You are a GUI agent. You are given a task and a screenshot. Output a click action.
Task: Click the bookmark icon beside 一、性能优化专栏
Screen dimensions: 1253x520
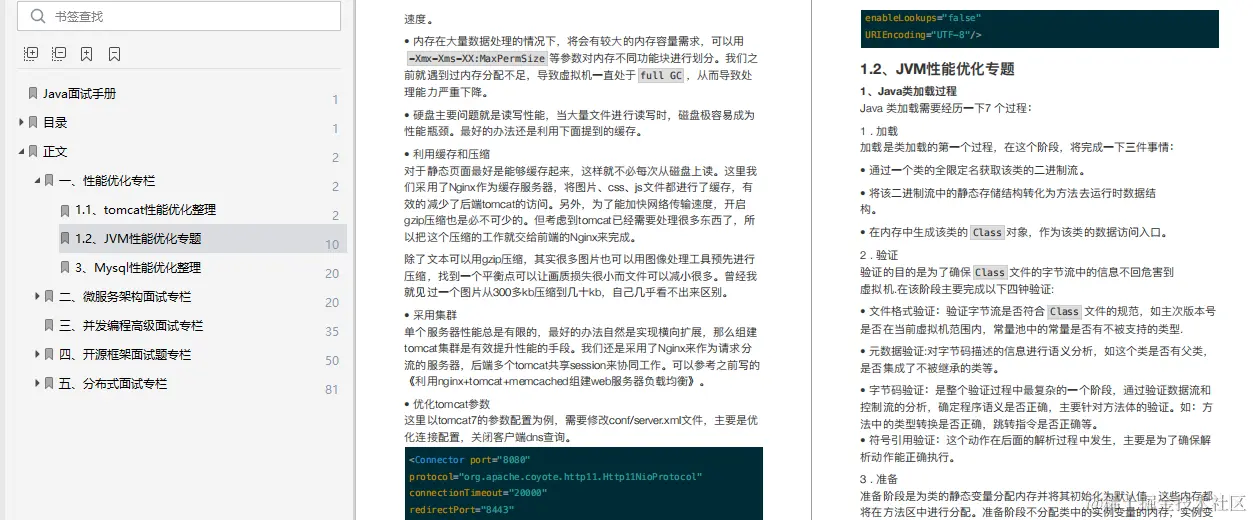tap(49, 181)
